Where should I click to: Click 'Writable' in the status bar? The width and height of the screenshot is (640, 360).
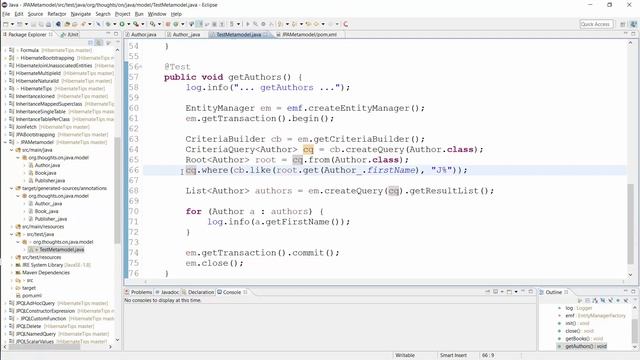point(405,356)
